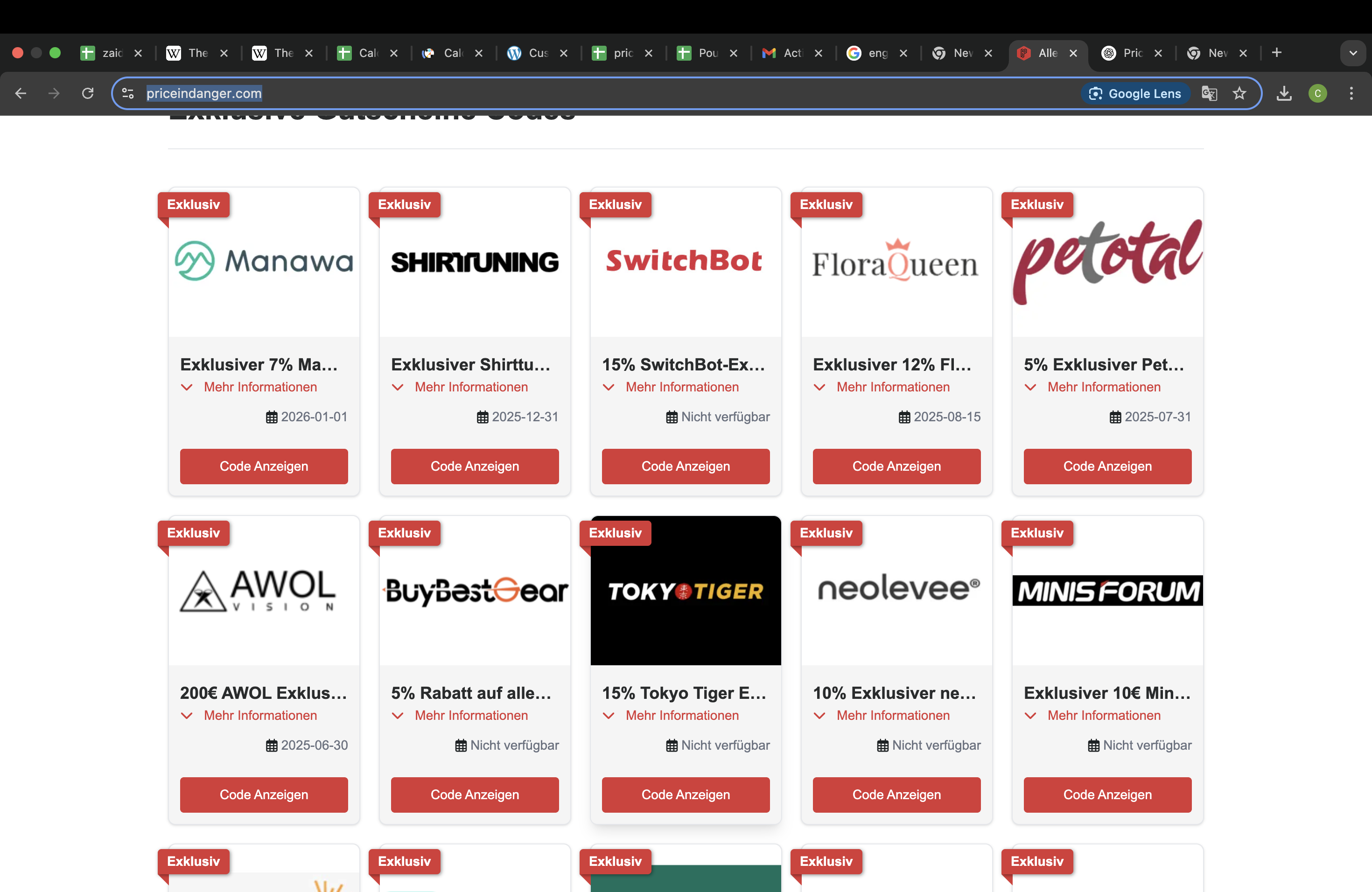The image size is (1372, 892).
Task: Click the 'Exklusiver 7% Ma…' coupon title
Action: (x=259, y=364)
